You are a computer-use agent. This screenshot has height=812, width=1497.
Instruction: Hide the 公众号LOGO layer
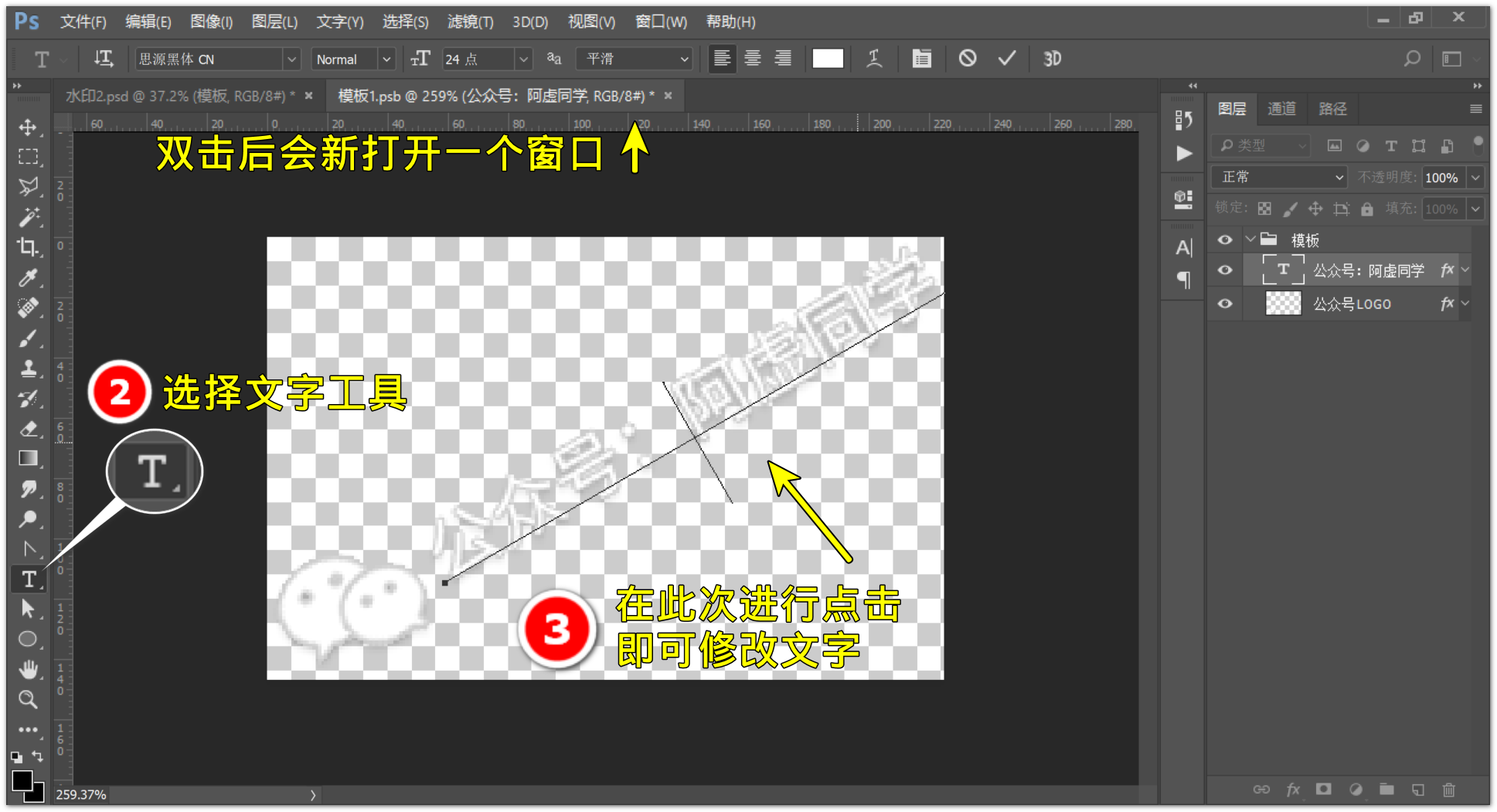point(1225,304)
